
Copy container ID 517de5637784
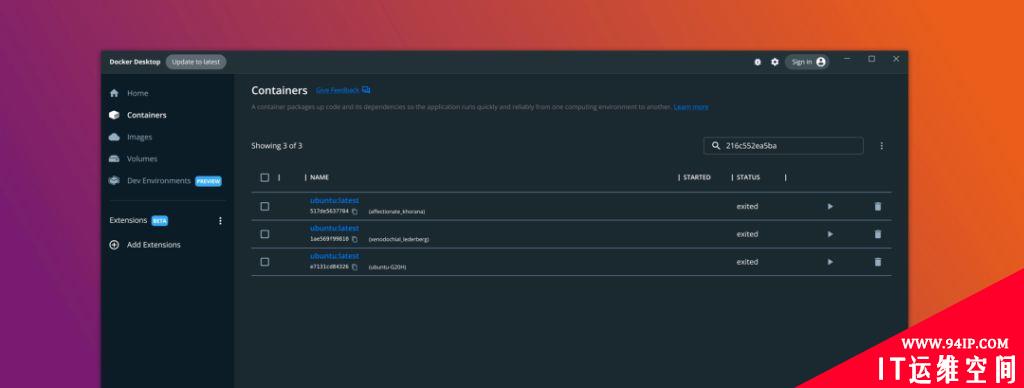(x=355, y=212)
